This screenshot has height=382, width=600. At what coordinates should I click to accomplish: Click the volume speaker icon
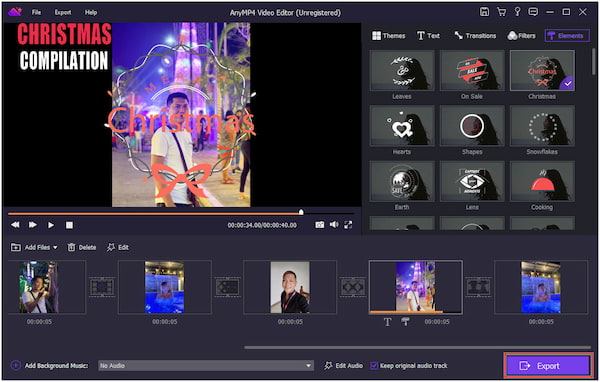(x=334, y=225)
